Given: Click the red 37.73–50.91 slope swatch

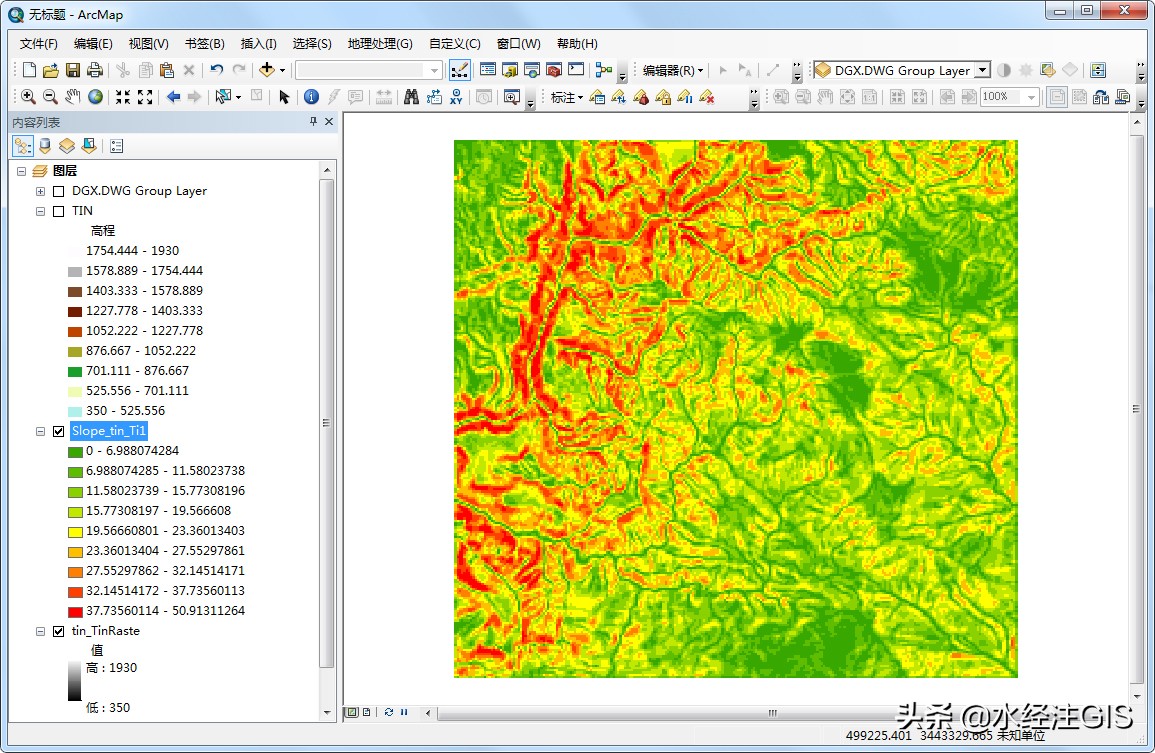Looking at the screenshot, I should click(75, 611).
